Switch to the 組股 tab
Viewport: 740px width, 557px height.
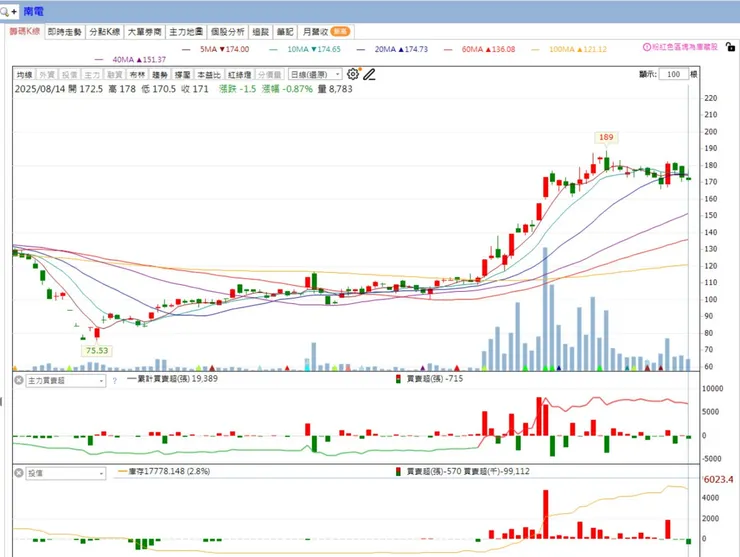261,32
